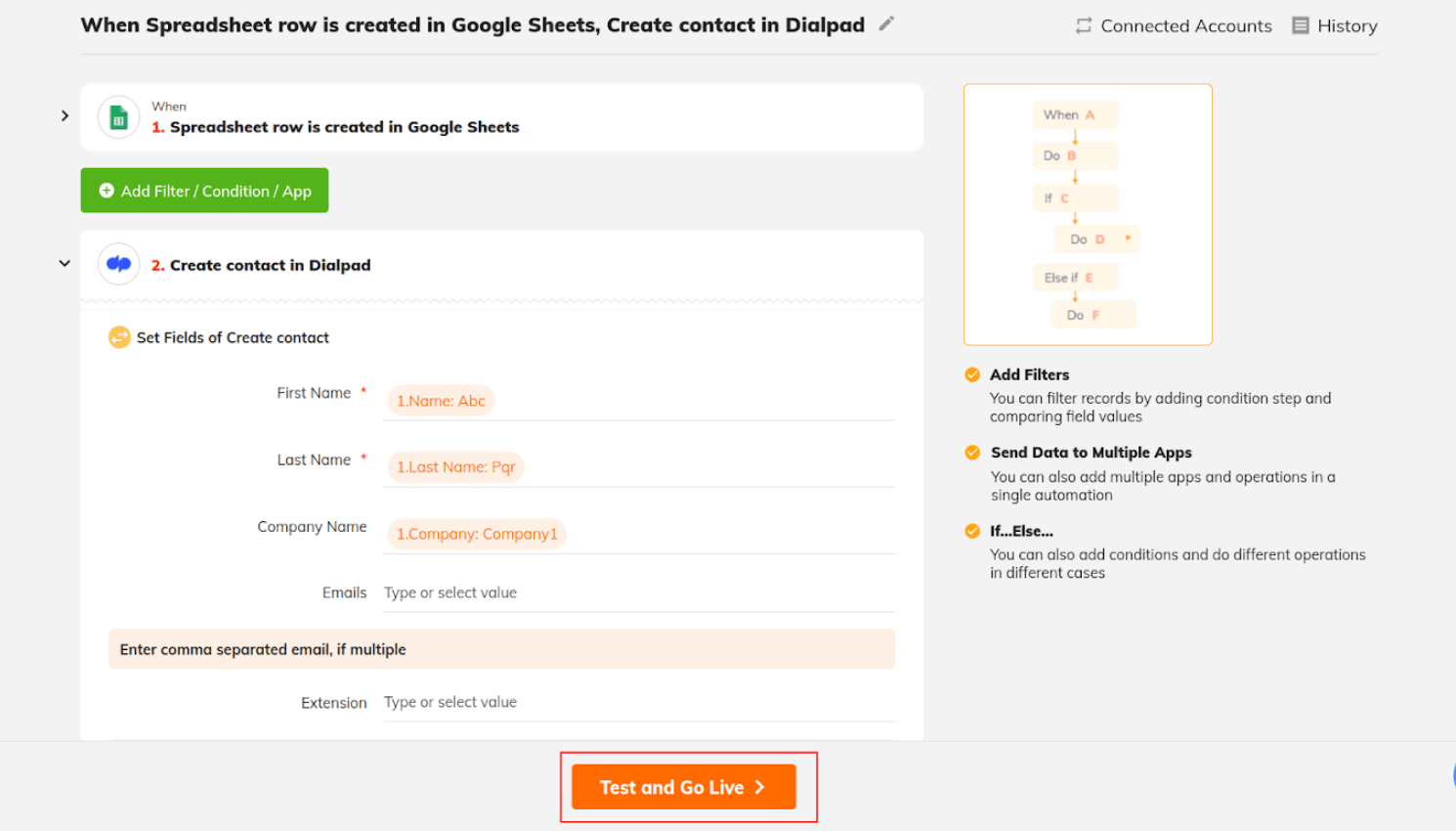This screenshot has height=831, width=1456.
Task: Click the Google Sheets app icon
Action: click(119, 118)
